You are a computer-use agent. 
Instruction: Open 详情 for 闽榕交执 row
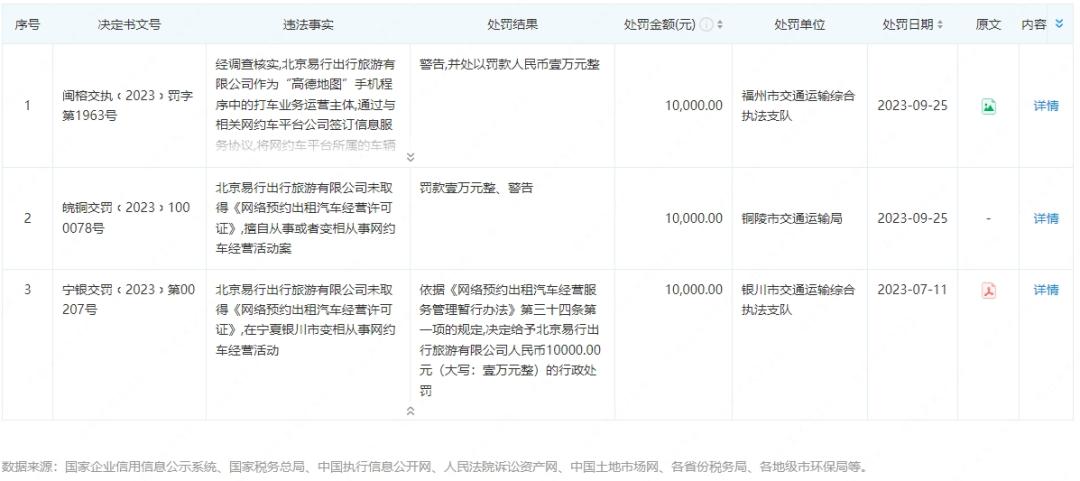(x=1046, y=106)
